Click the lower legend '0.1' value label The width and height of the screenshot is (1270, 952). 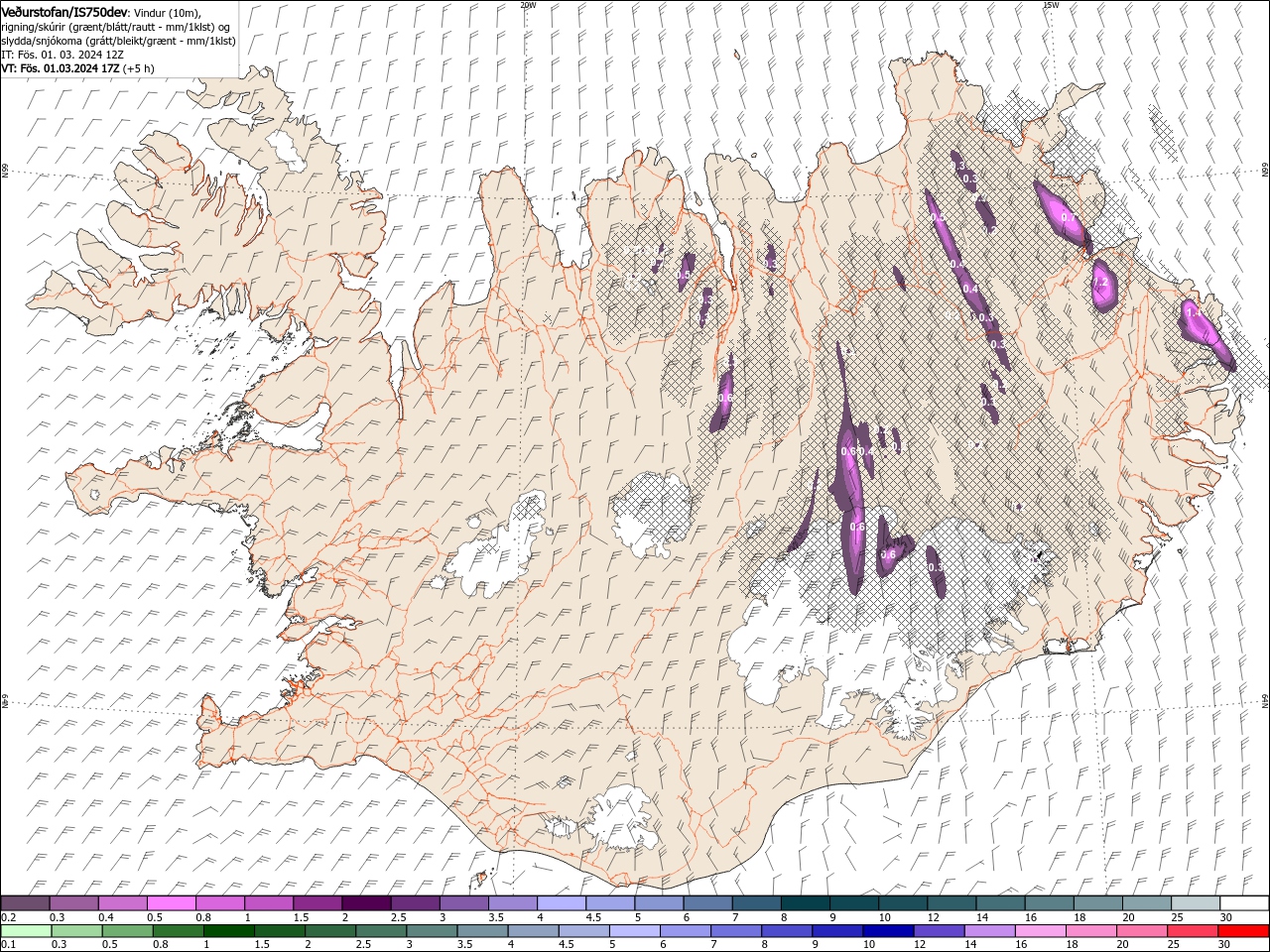[x=8, y=945]
